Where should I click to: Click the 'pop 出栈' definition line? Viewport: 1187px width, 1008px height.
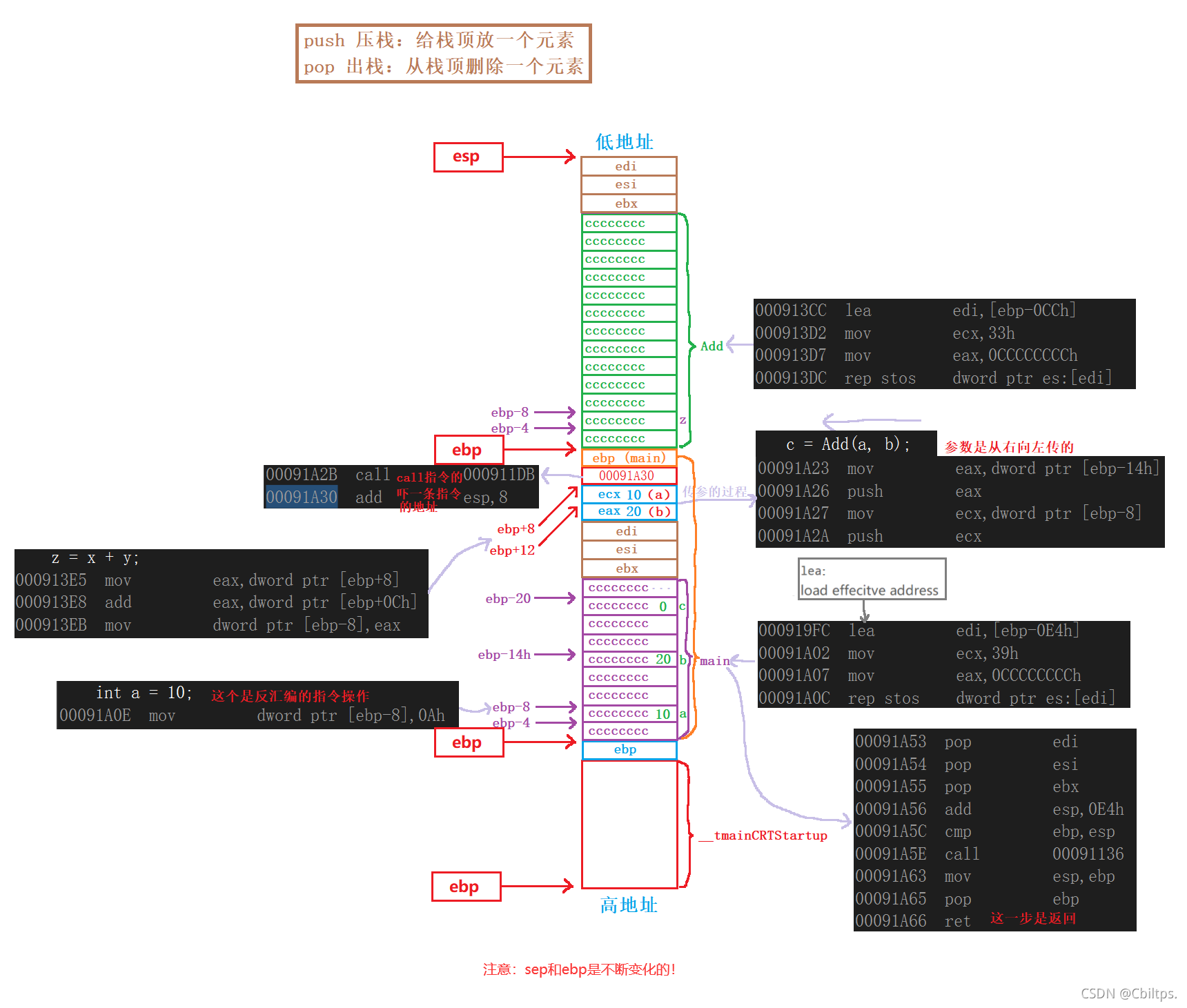pyautogui.click(x=443, y=67)
